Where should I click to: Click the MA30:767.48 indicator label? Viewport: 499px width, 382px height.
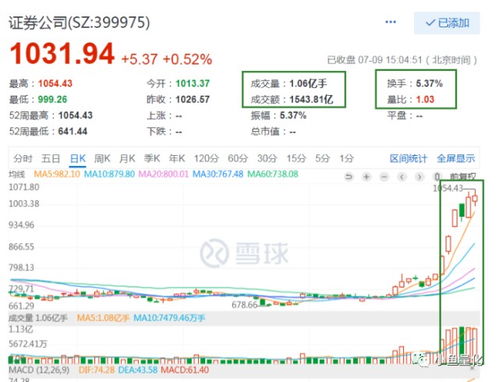(218, 174)
